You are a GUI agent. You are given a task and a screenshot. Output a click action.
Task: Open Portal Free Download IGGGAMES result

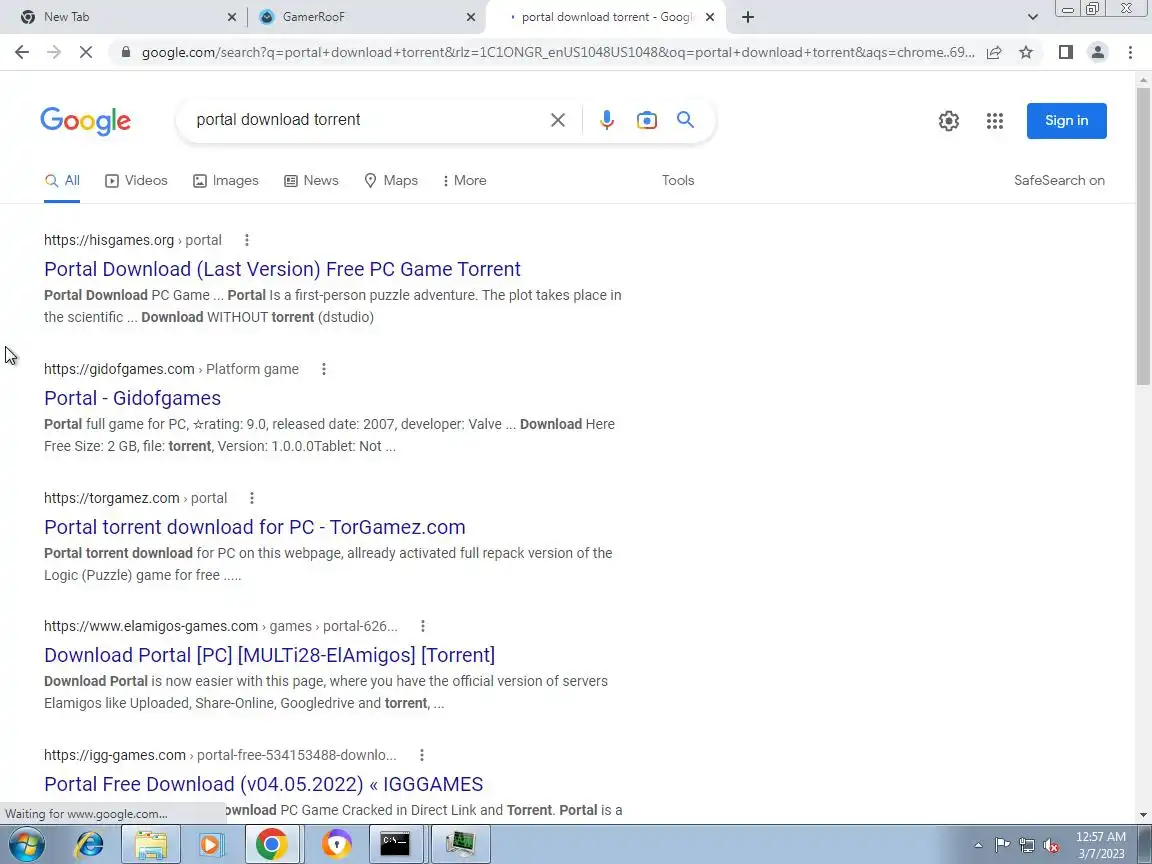(263, 784)
